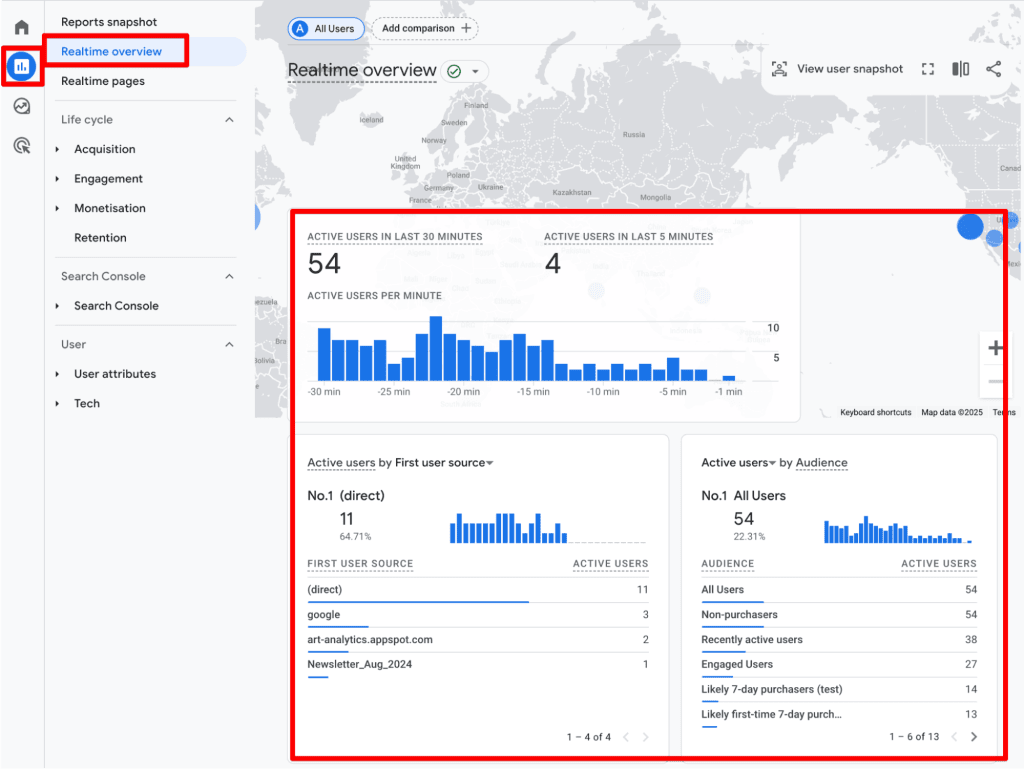The height and width of the screenshot is (769, 1024).
Task: Click Add comparison button
Action: pos(425,28)
